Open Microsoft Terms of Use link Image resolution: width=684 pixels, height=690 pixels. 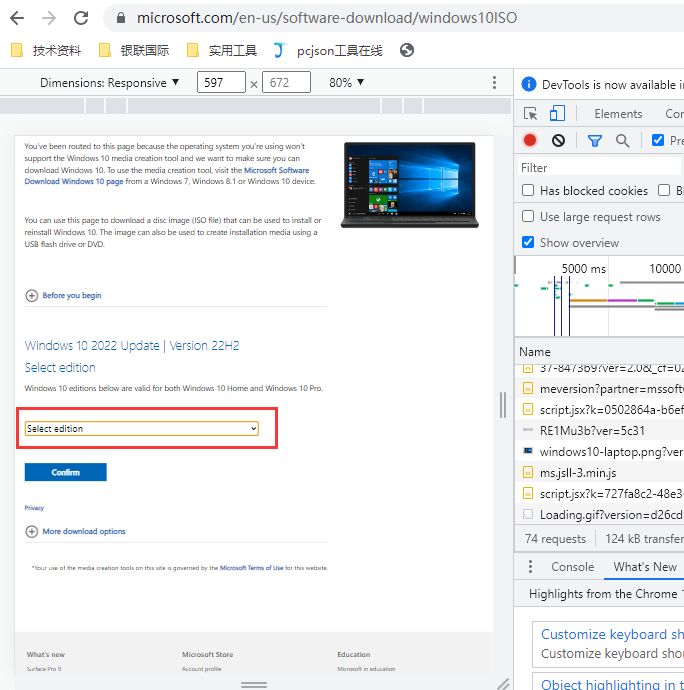[251, 568]
